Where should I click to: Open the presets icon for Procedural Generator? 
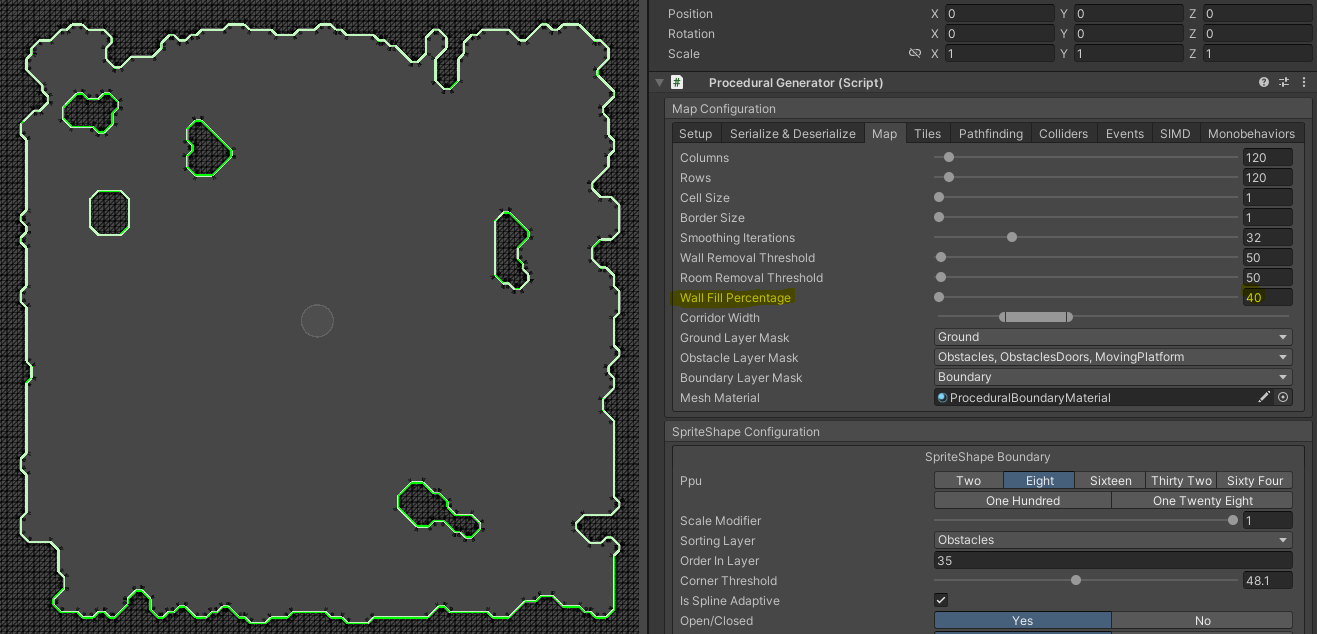pyautogui.click(x=1284, y=82)
